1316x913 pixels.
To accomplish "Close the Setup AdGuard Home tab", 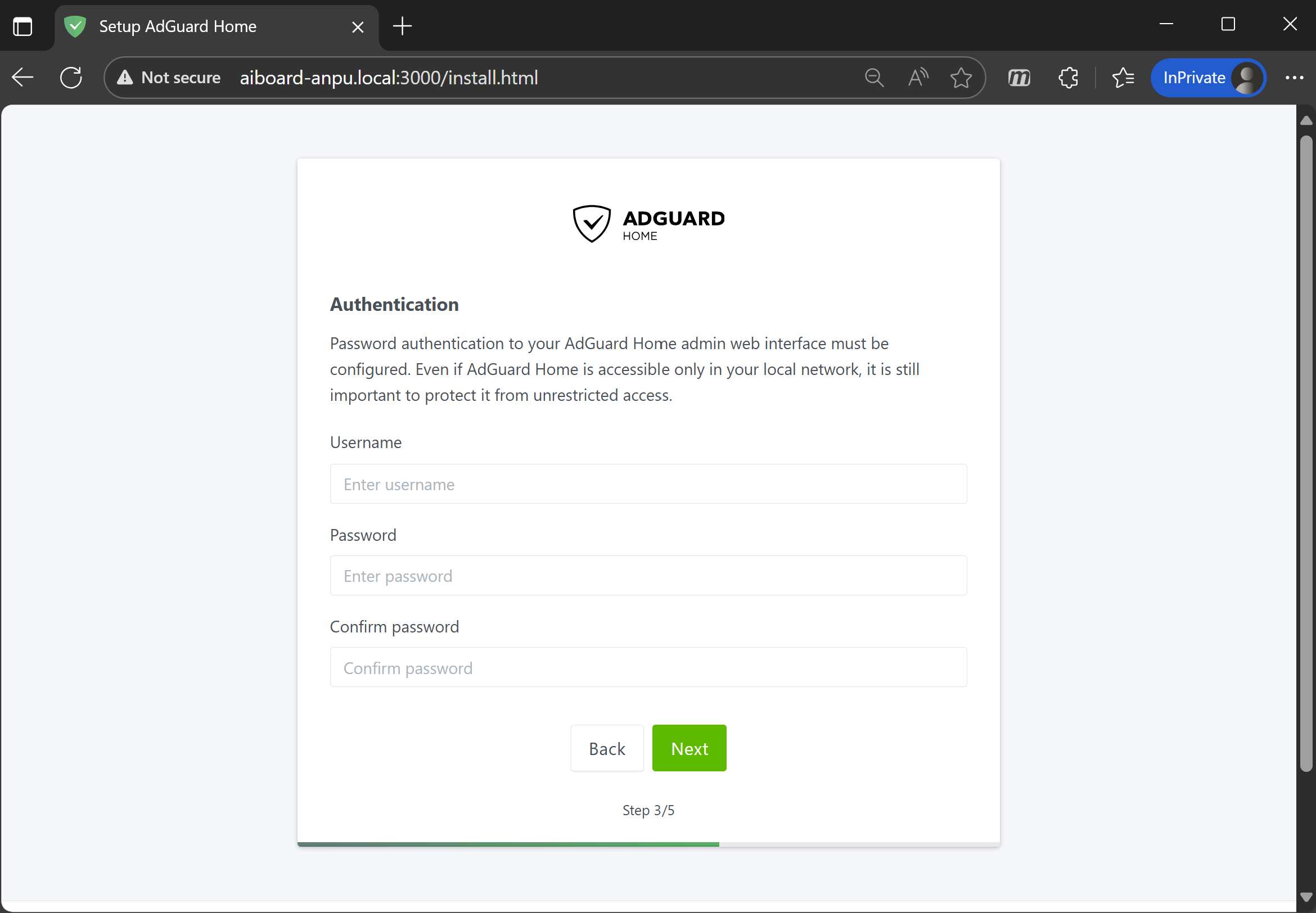I will [358, 27].
